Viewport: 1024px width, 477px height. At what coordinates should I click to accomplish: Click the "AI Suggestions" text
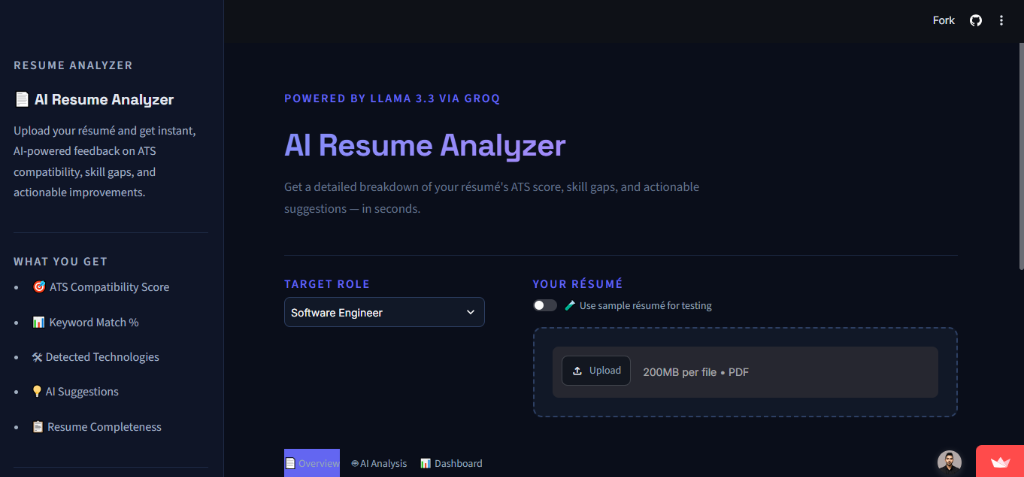tap(82, 392)
